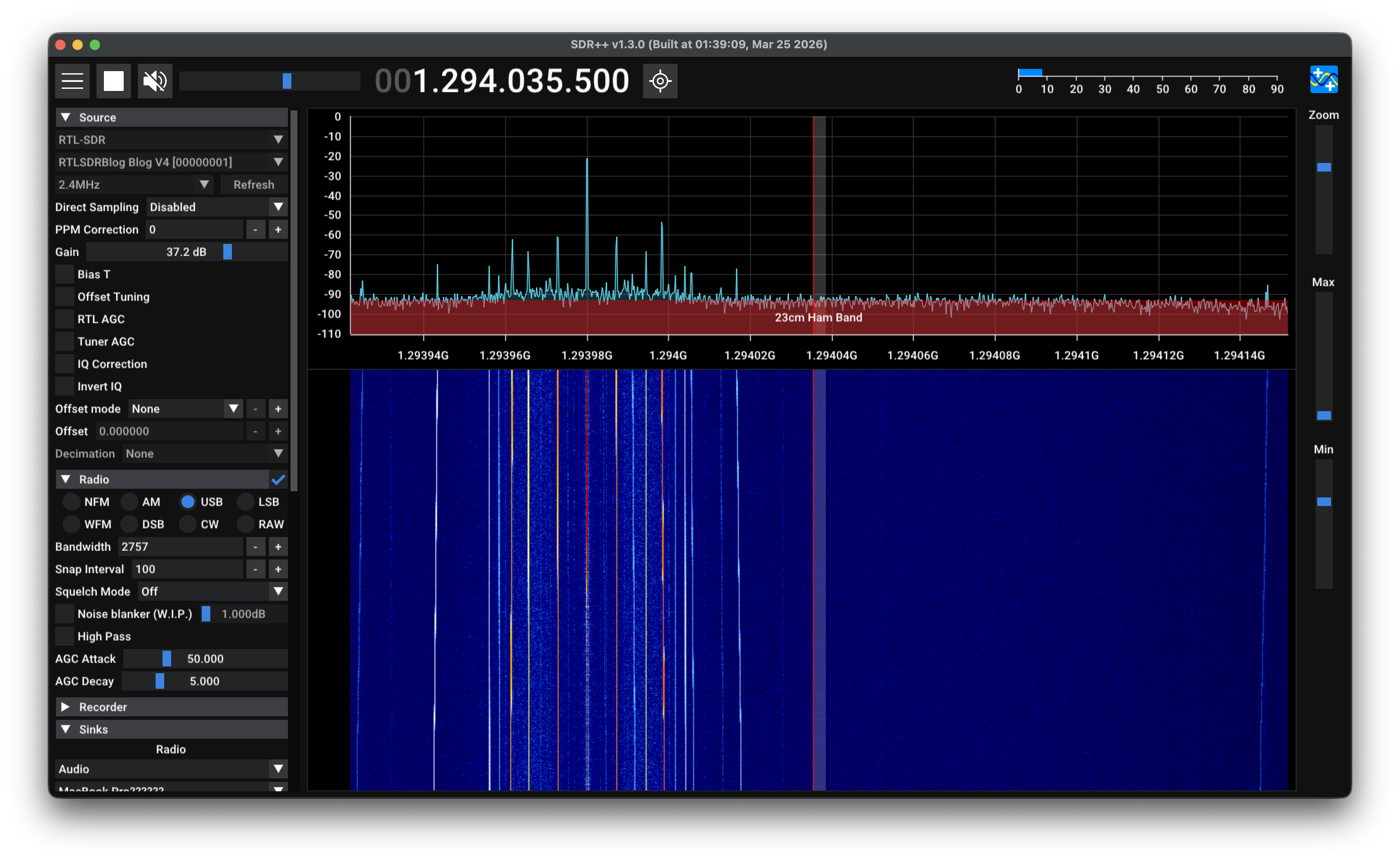Image resolution: width=1400 pixels, height=862 pixels.
Task: Click the Max level slider handle
Action: coord(1324,415)
